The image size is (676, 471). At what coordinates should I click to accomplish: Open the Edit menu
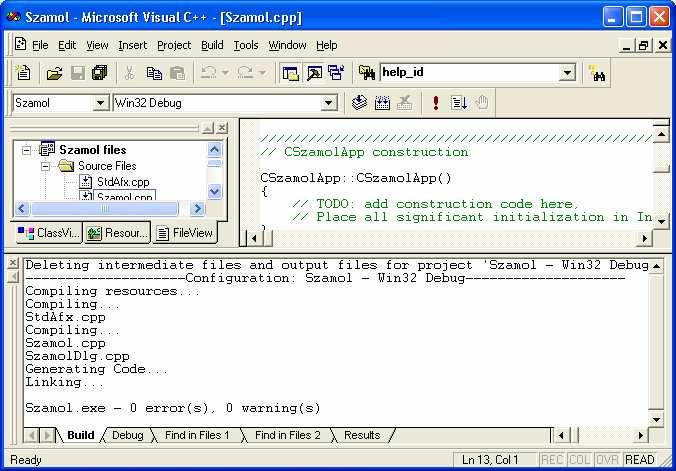(x=67, y=45)
